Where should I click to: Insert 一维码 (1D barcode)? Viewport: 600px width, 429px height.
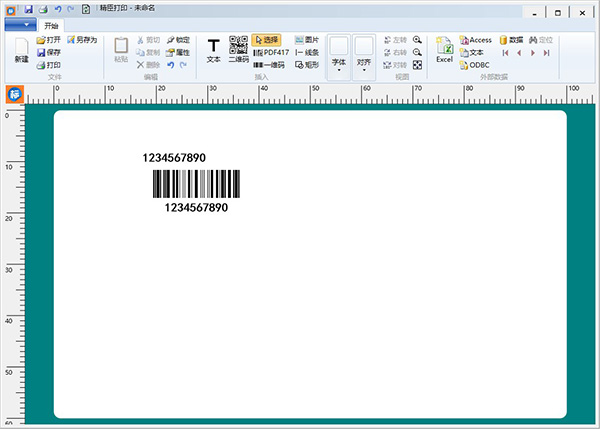click(x=269, y=65)
